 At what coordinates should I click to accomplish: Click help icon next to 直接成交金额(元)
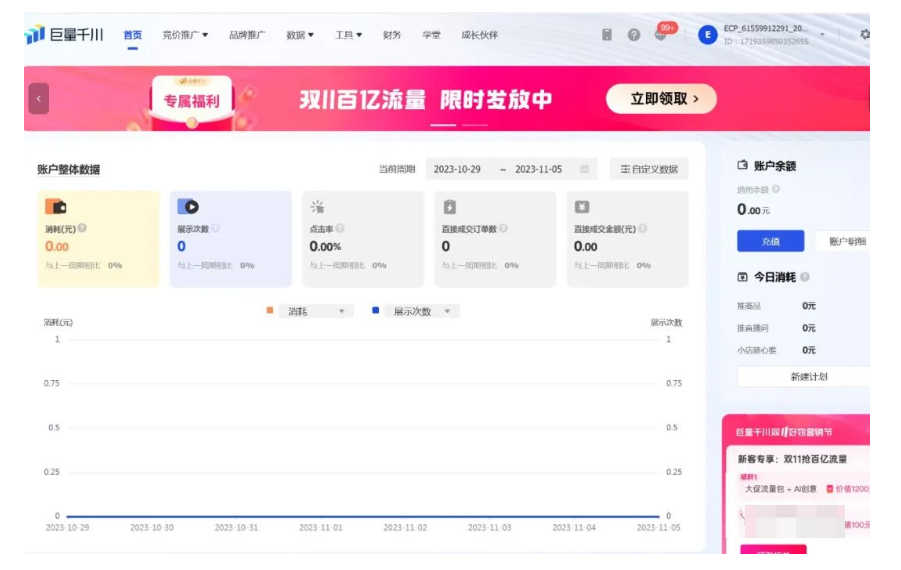(x=642, y=228)
